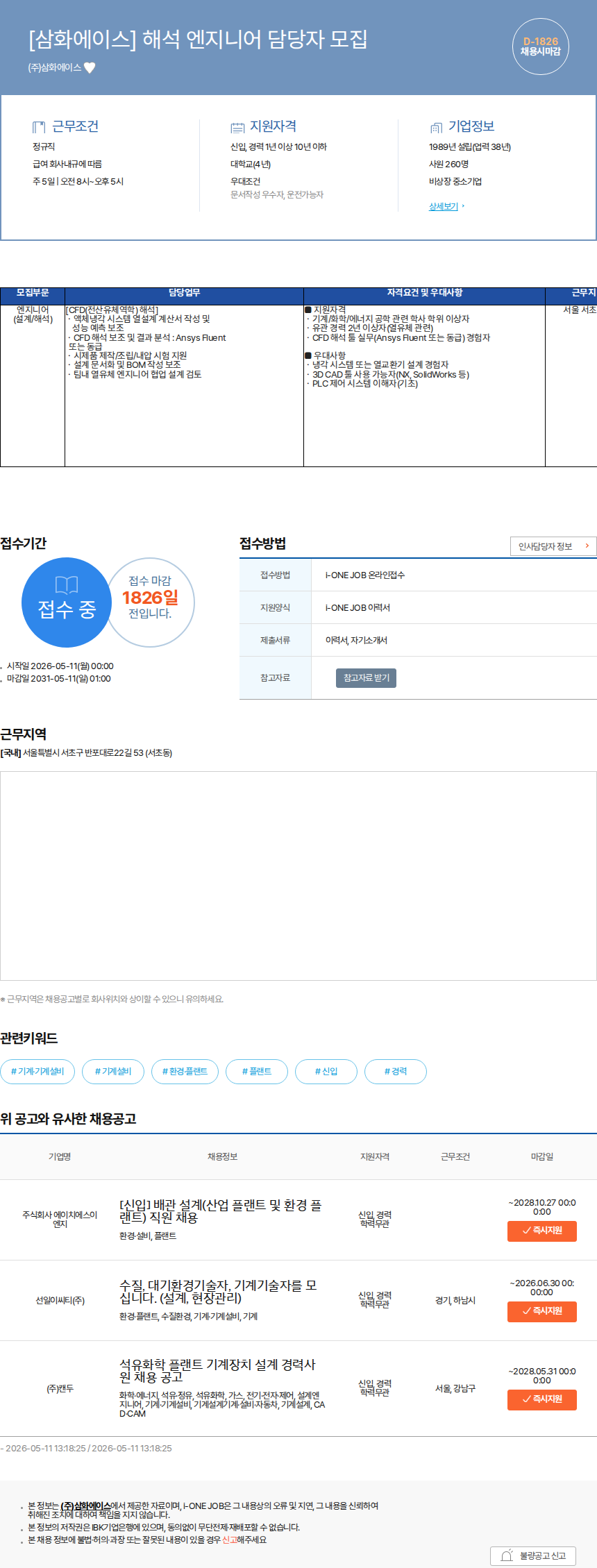Click the map area under 근무지역
Screen dimensions: 597x1568
pyautogui.click(x=298, y=875)
